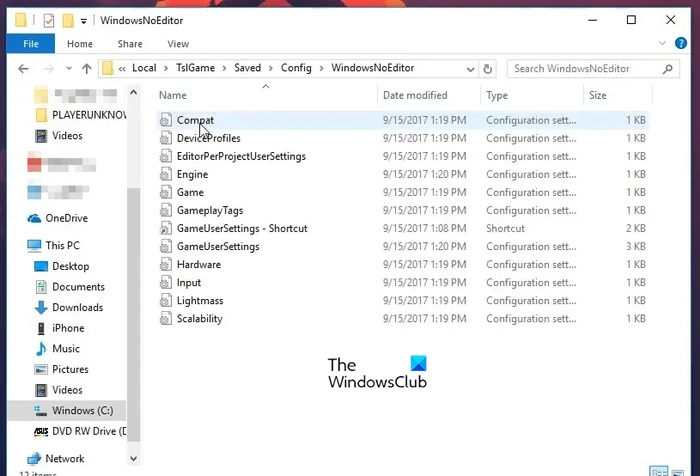Click the Properties quick access icon
700x476 pixels.
(x=49, y=21)
